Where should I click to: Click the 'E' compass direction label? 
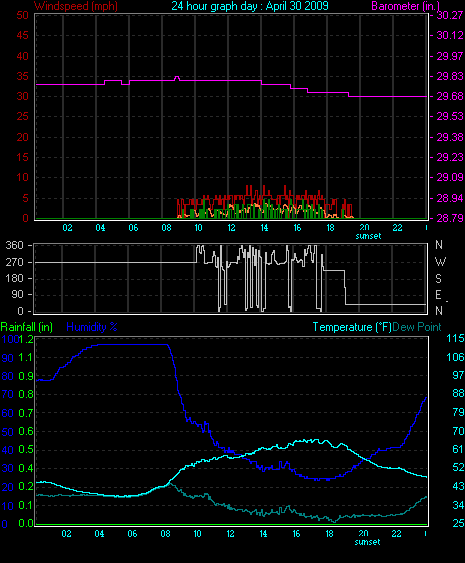pyautogui.click(x=438, y=295)
